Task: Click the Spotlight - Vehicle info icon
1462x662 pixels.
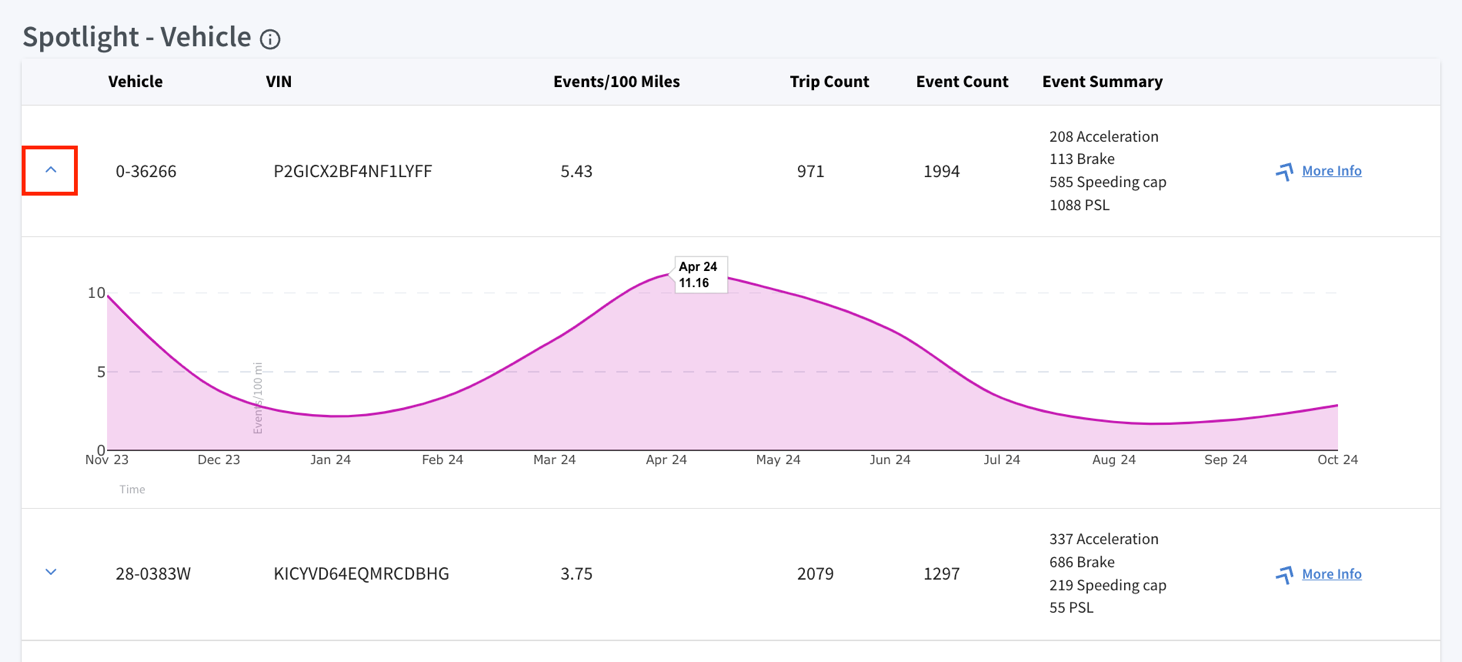Action: 270,39
